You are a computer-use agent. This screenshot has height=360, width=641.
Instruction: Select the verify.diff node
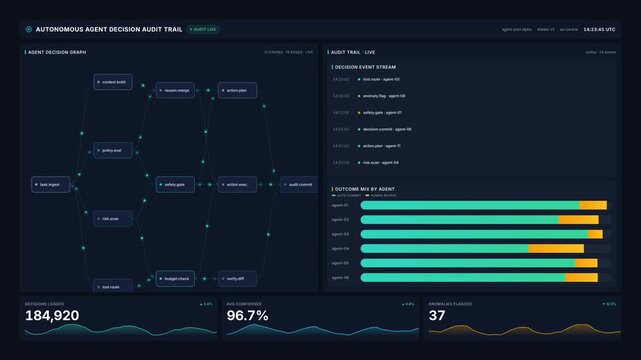[x=238, y=279]
